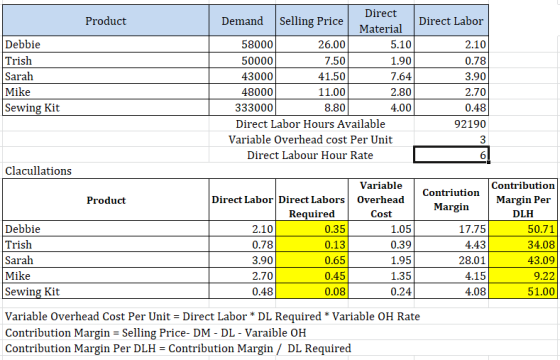Select Trish's contribution margin 4.43
Screen dimensions: 560x360
[x=451, y=244]
